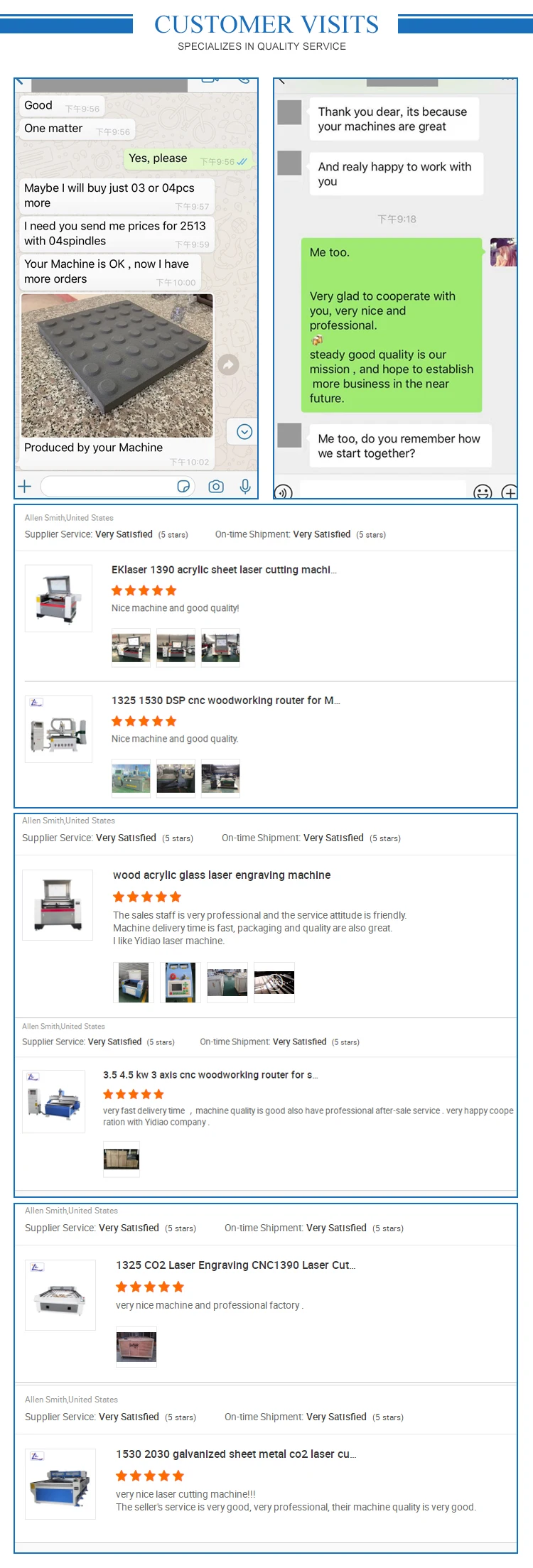View the crate photo under 1325 CO2 Laser review
The image size is (533, 1568).
click(136, 1347)
